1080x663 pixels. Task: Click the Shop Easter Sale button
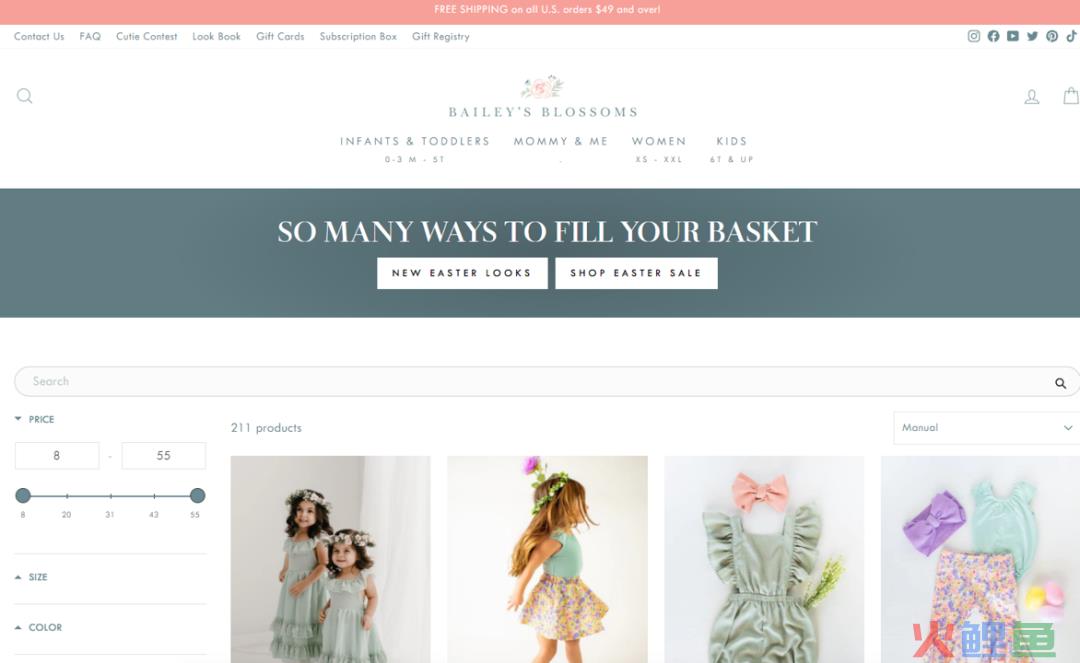pyautogui.click(x=636, y=273)
